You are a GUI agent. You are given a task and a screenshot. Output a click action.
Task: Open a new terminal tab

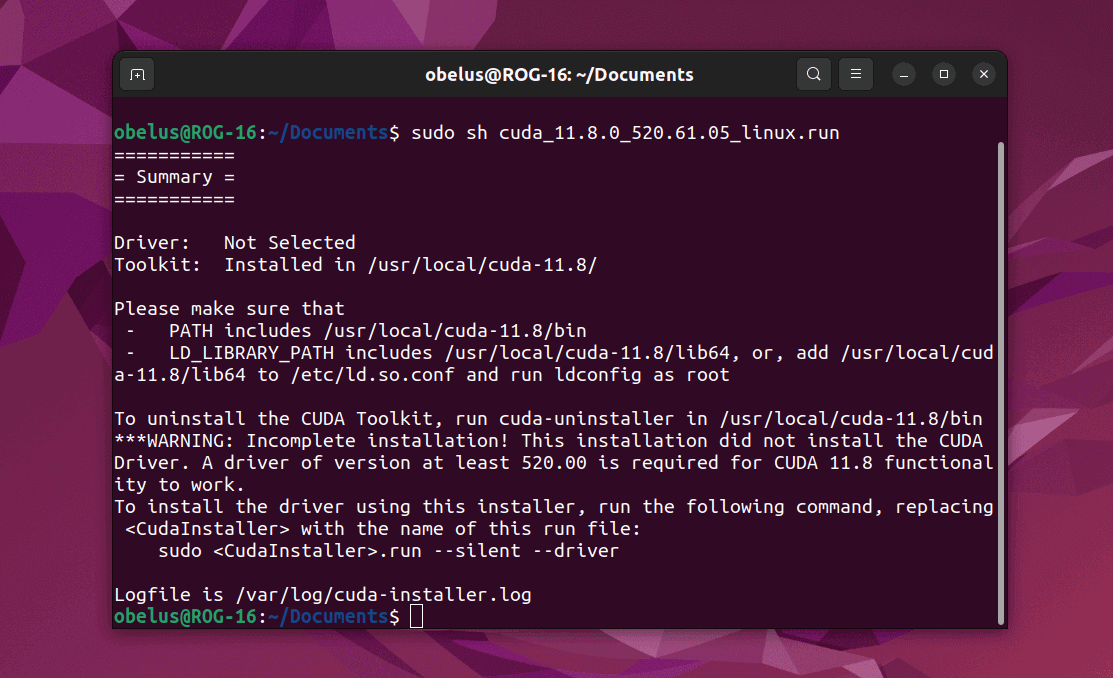click(x=138, y=74)
